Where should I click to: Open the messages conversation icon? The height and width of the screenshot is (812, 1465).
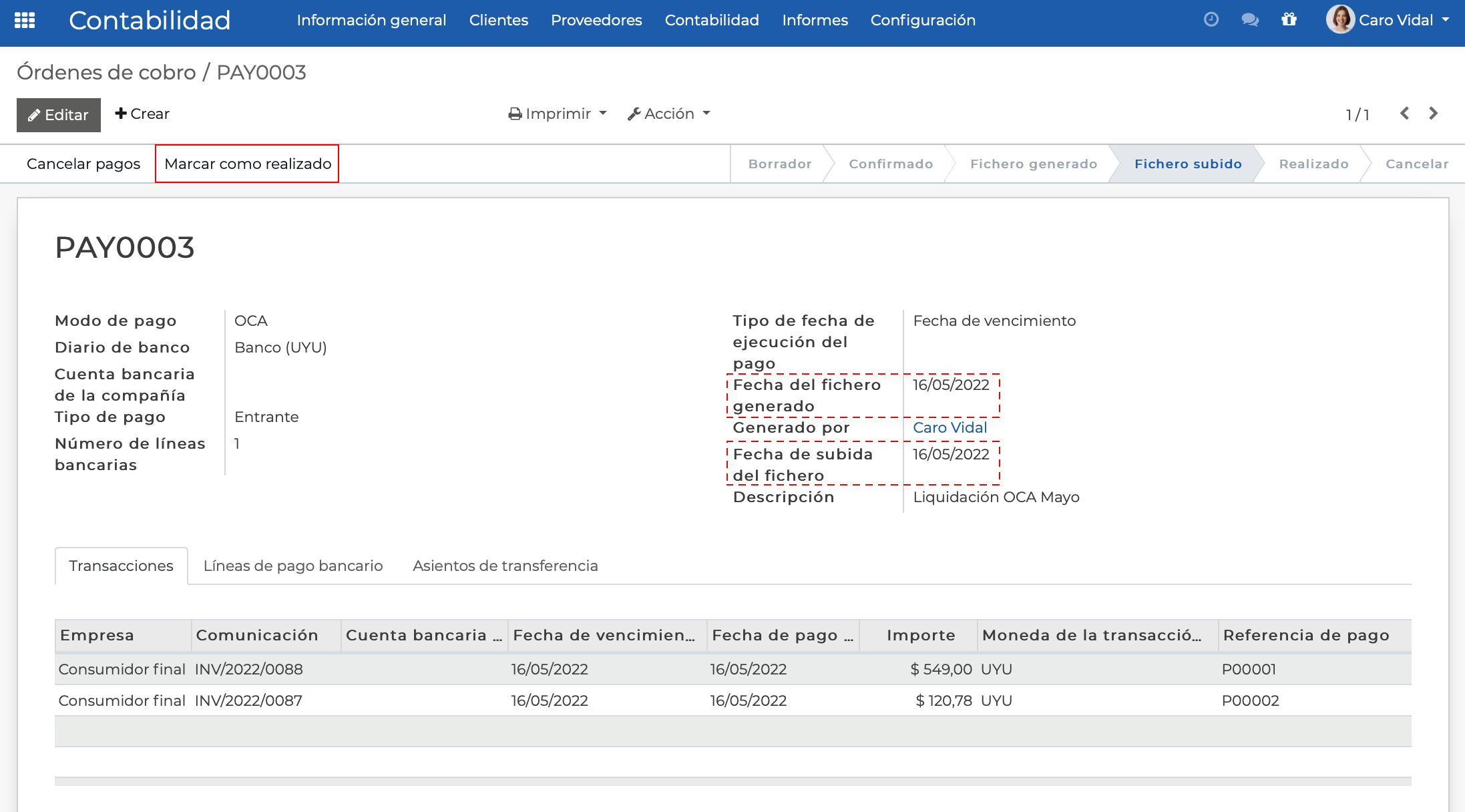(x=1249, y=21)
